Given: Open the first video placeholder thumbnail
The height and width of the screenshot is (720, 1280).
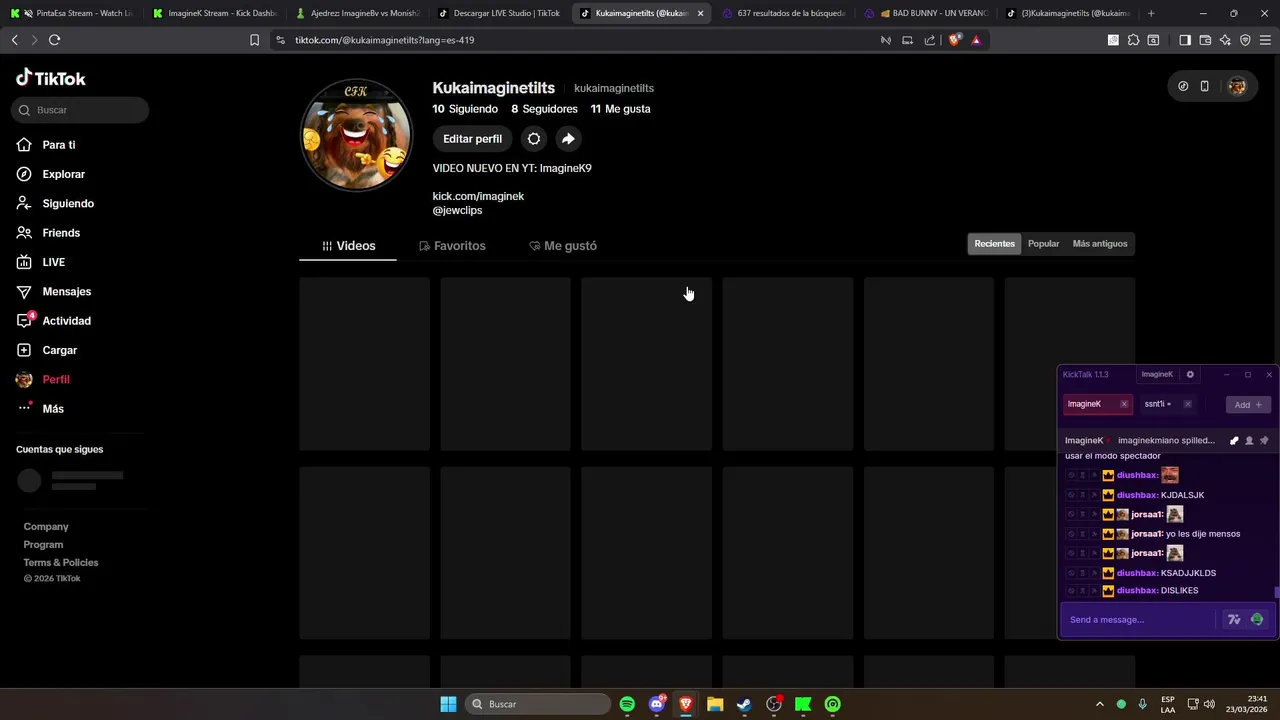Looking at the screenshot, I should pyautogui.click(x=364, y=364).
